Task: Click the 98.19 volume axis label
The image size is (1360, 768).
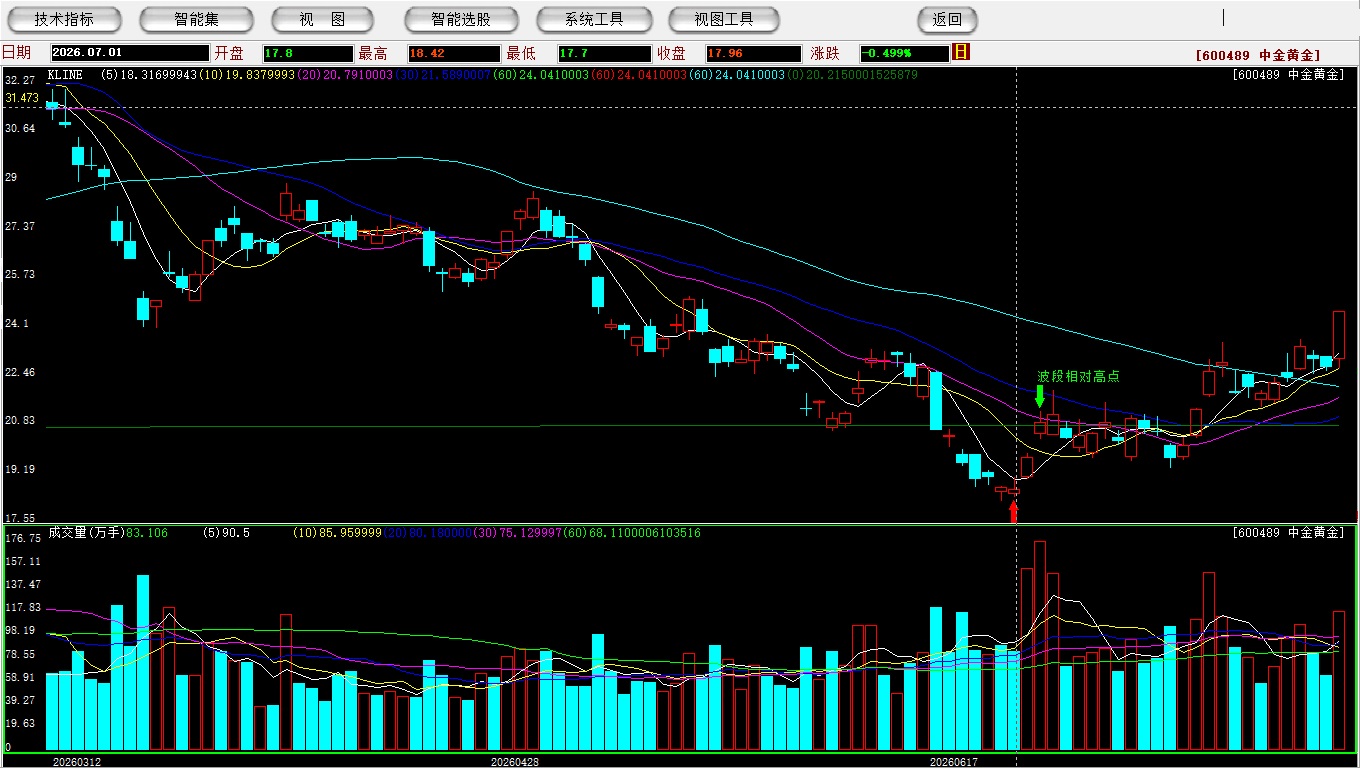Action: [20, 631]
